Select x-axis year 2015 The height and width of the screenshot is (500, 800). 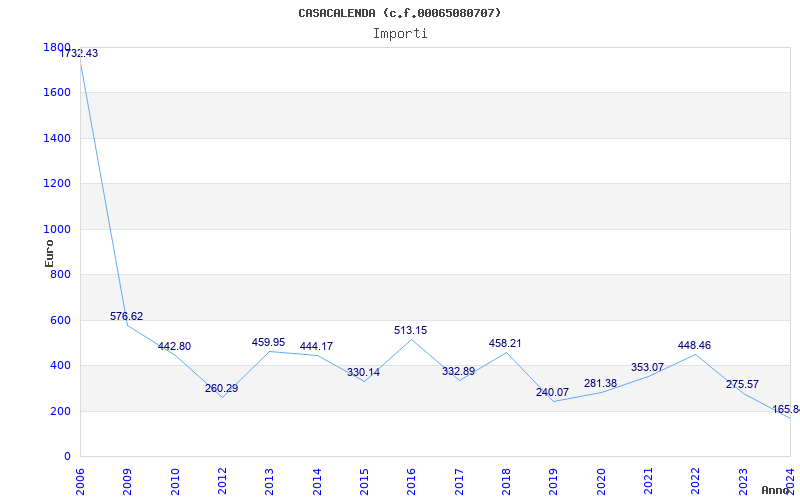click(364, 482)
